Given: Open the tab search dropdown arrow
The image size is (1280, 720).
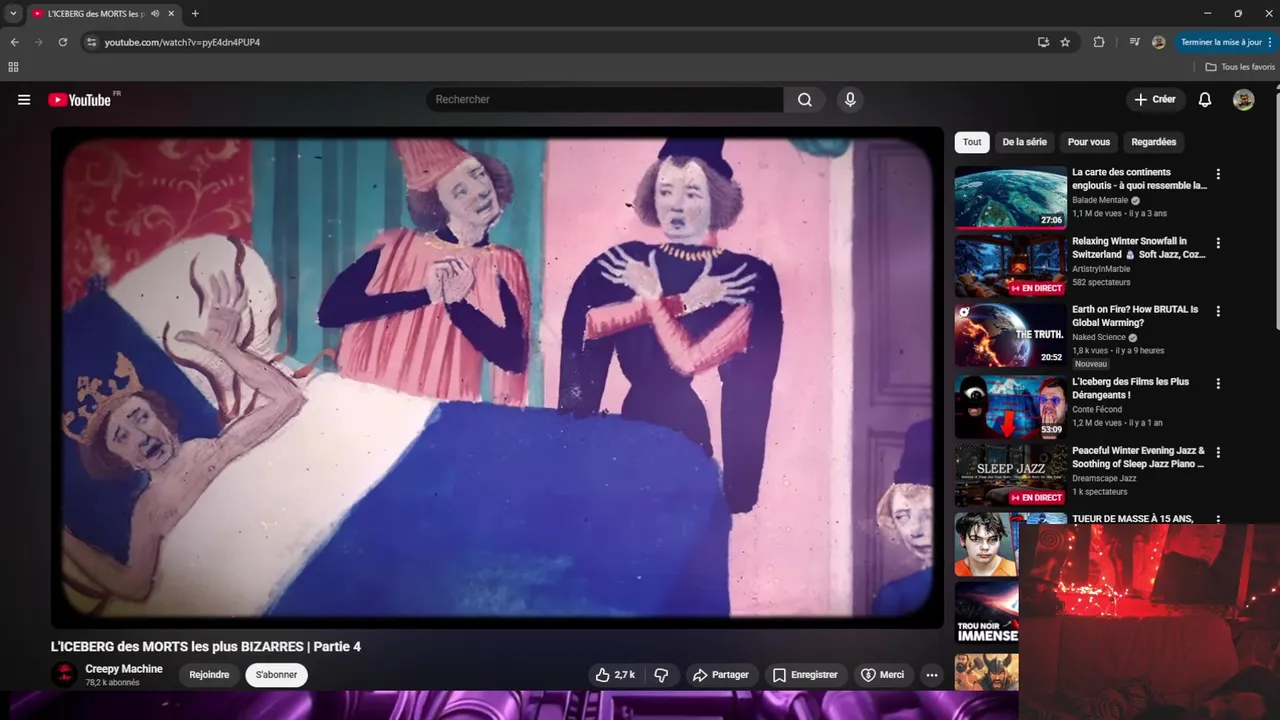Looking at the screenshot, I should 13,14.
